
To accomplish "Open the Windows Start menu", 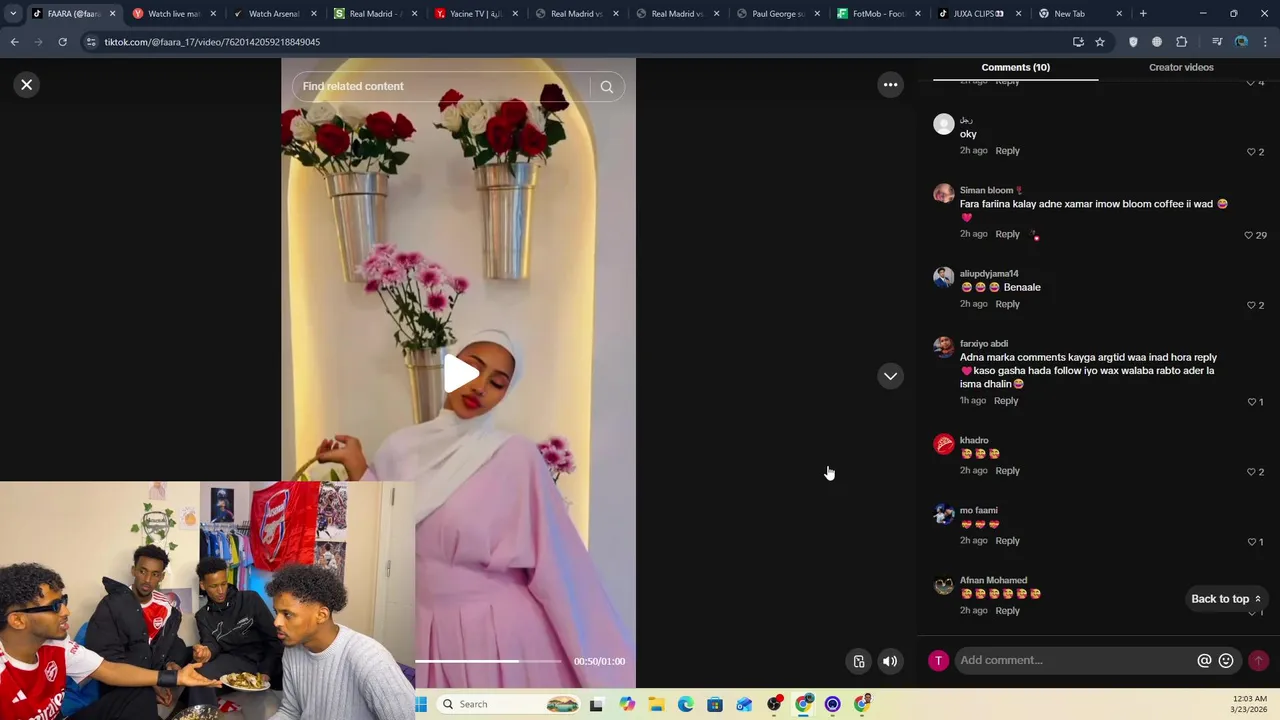I will point(421,704).
